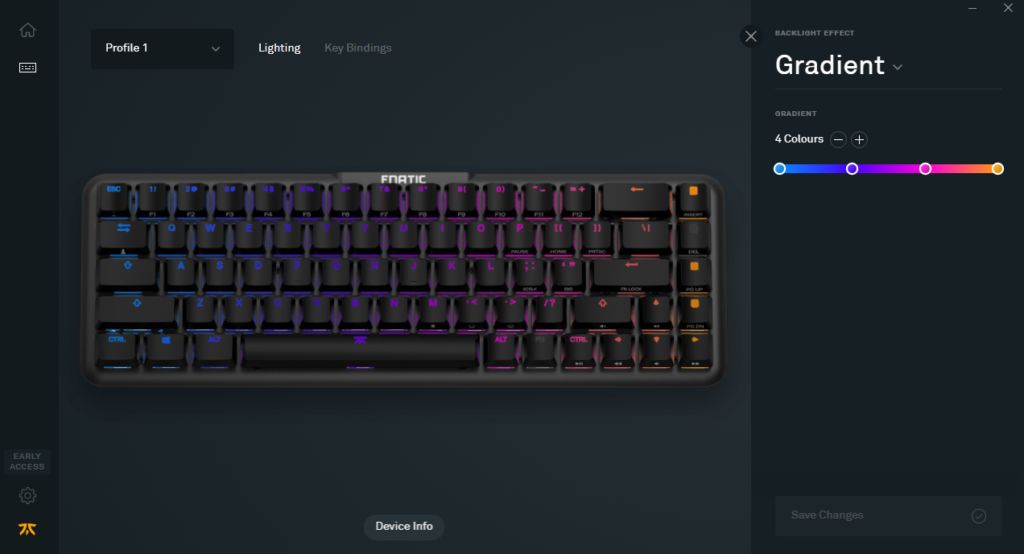Expand the Profile 1 dropdown
Viewport: 1024px width, 554px height.
pos(163,48)
